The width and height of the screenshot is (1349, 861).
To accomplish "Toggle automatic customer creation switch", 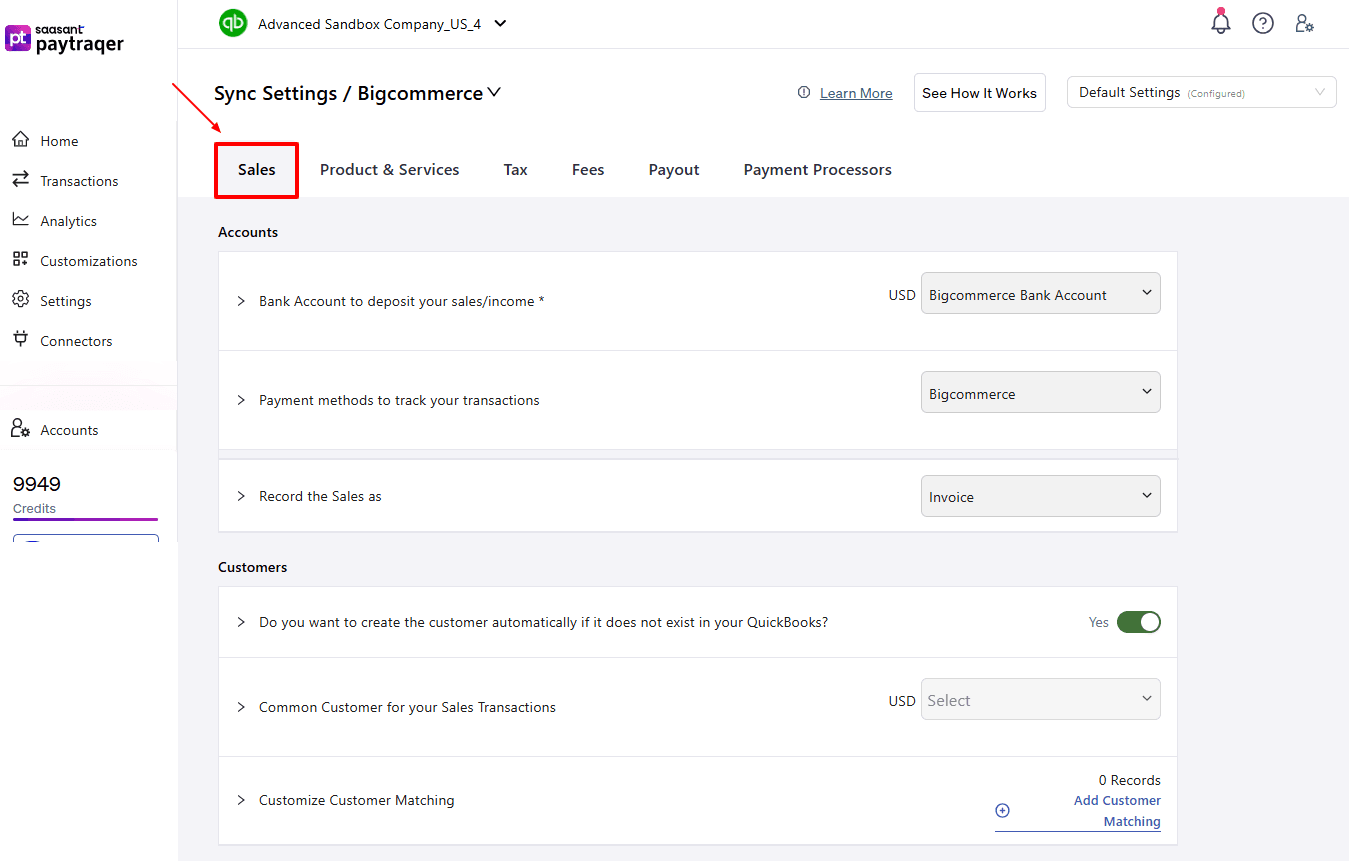I will (1139, 622).
